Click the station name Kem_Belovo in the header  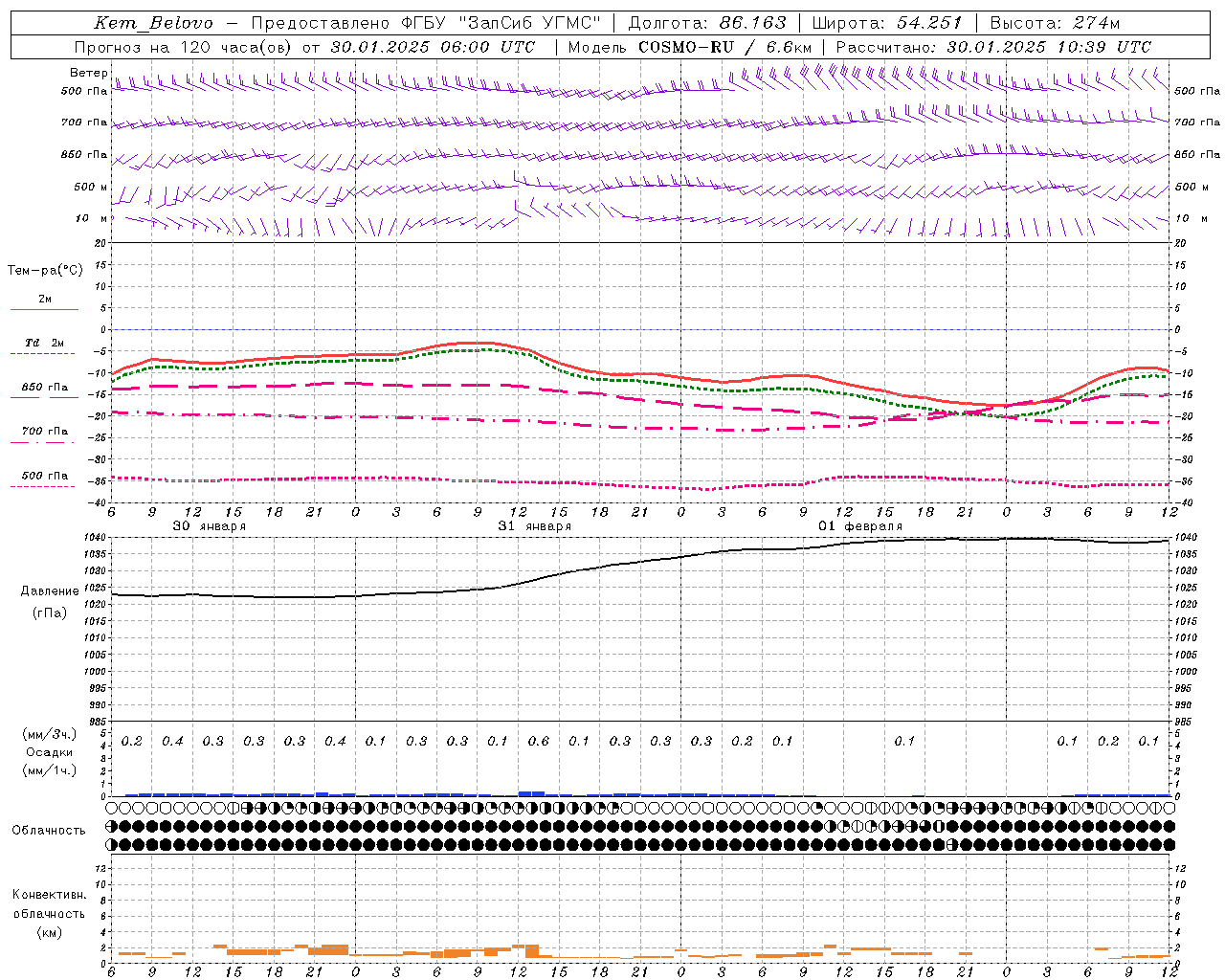[x=154, y=23]
